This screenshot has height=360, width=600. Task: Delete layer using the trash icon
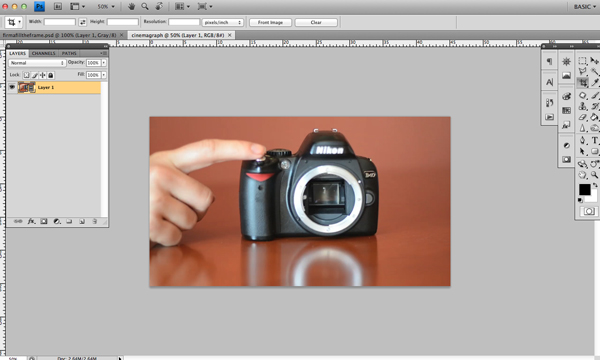click(x=94, y=221)
